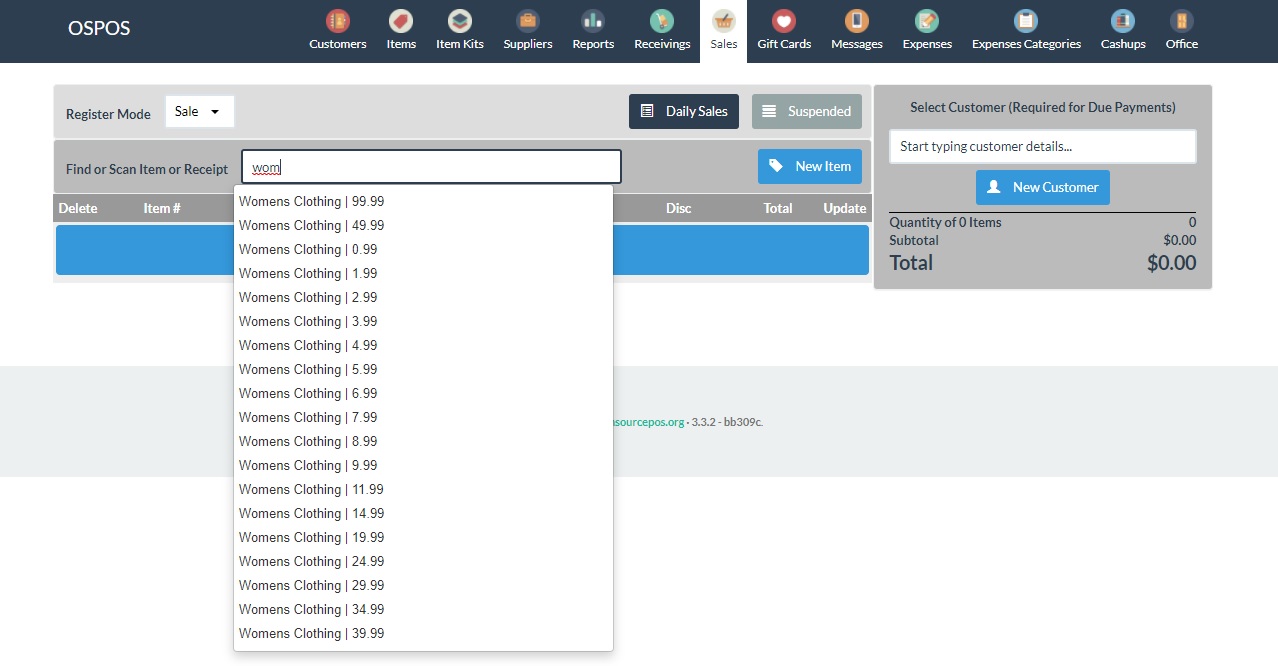Open the sourcepos.org link

649,422
